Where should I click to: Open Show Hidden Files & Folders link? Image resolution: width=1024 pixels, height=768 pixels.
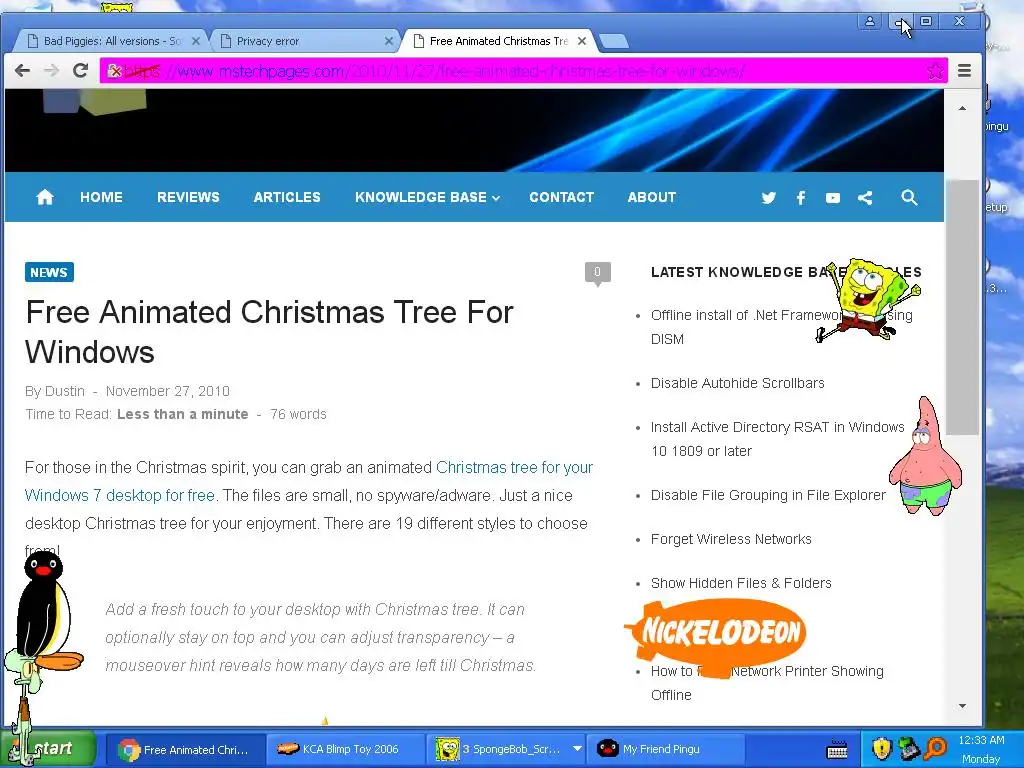click(x=741, y=583)
